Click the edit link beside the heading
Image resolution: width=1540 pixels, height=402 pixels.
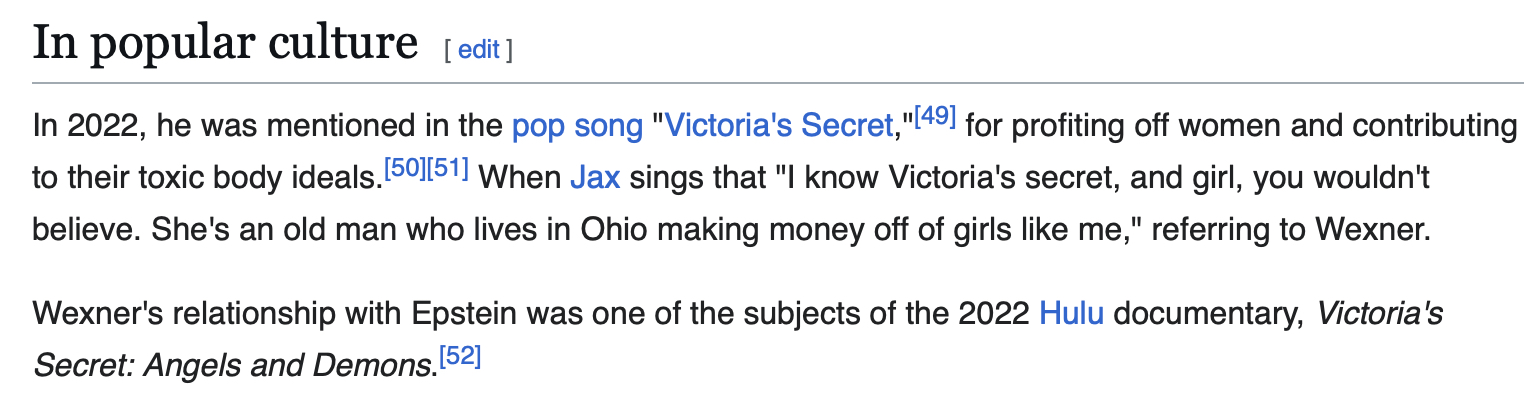click(x=478, y=50)
